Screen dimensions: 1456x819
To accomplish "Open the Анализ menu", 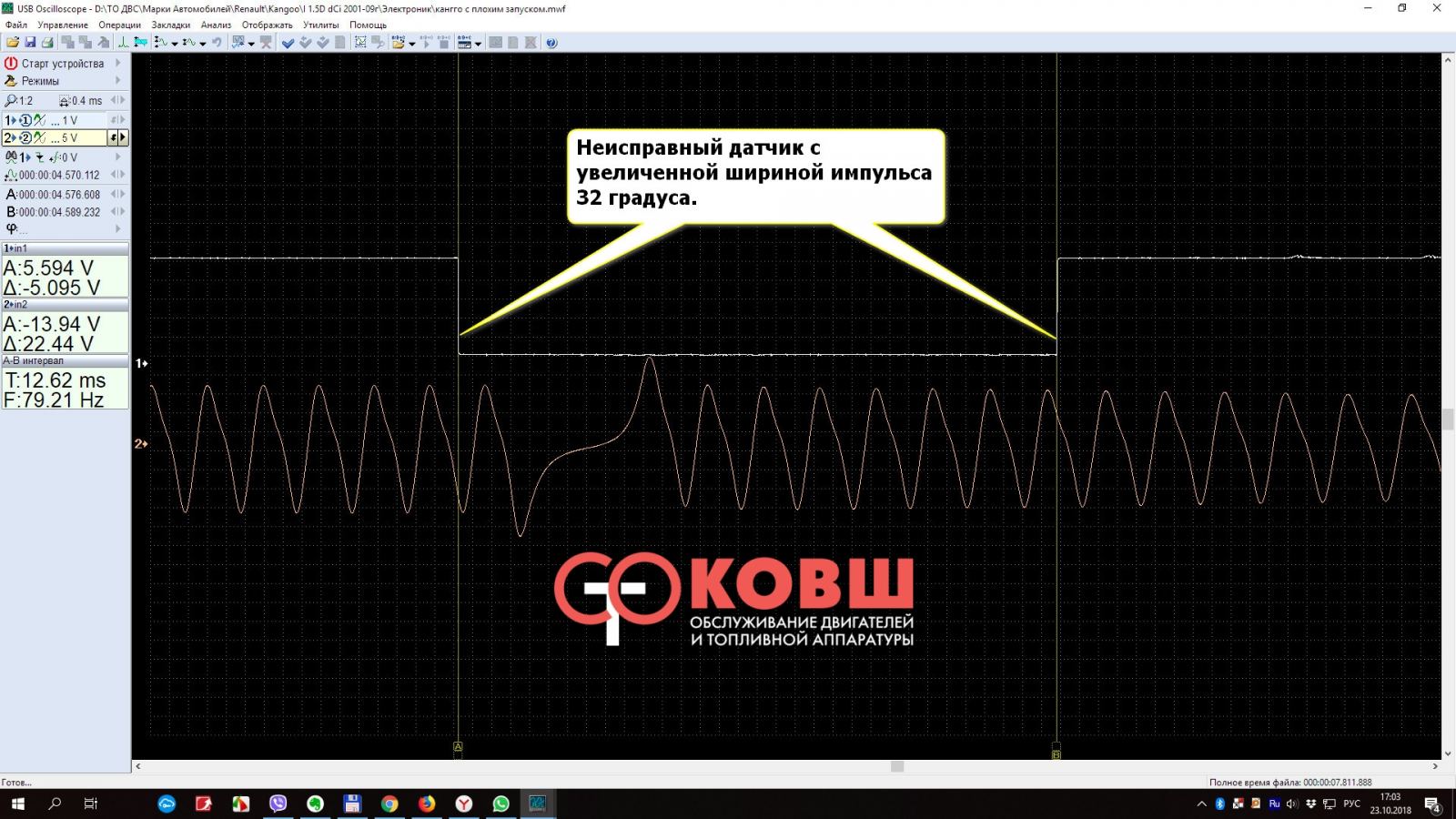I will click(216, 25).
